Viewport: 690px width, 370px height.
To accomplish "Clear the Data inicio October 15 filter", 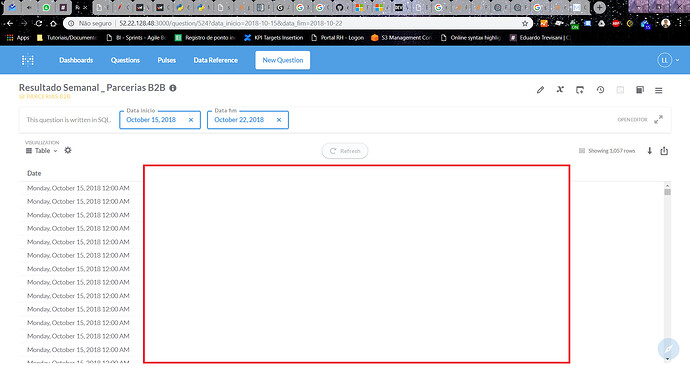I will (191, 120).
